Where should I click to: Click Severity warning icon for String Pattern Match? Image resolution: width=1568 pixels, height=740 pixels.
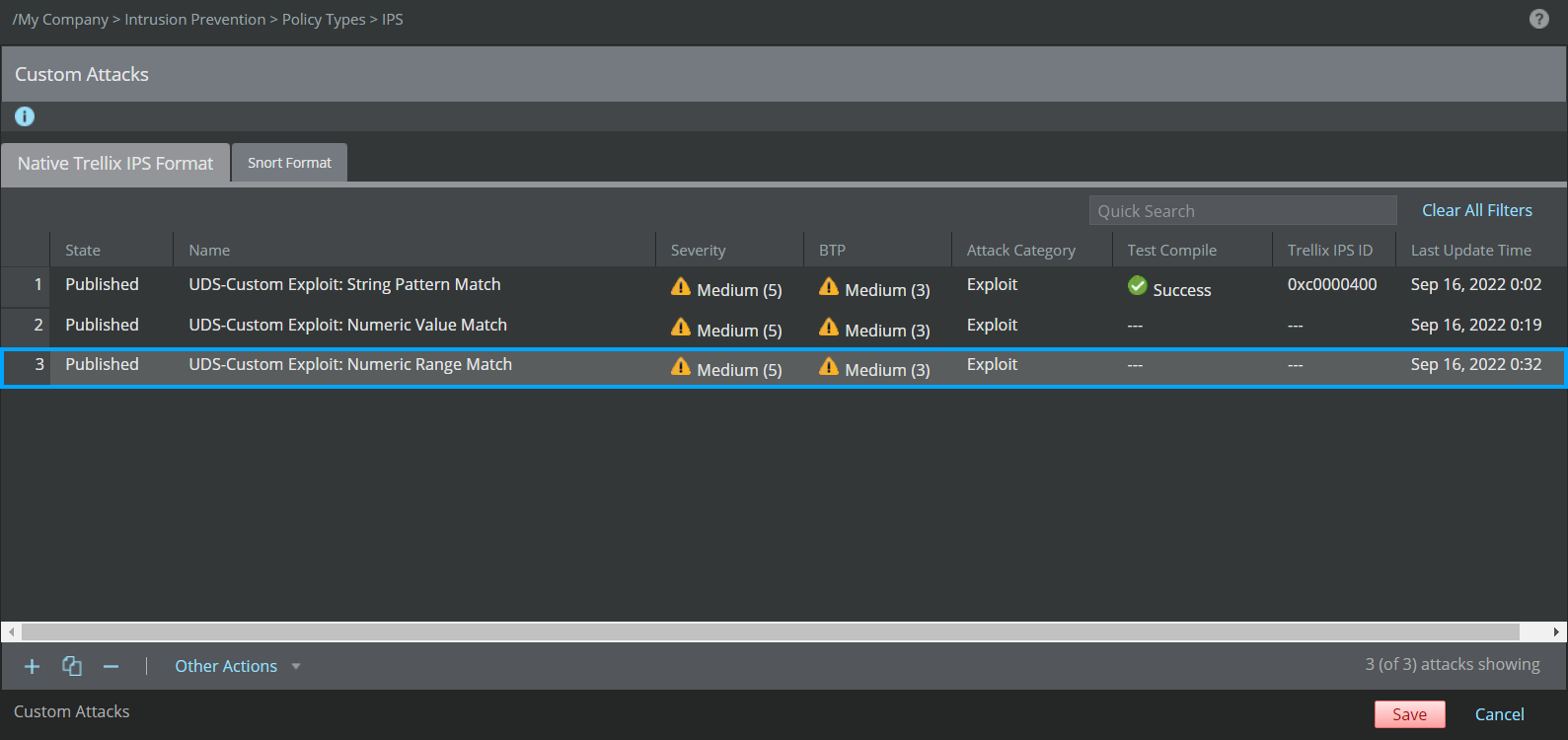coord(681,286)
